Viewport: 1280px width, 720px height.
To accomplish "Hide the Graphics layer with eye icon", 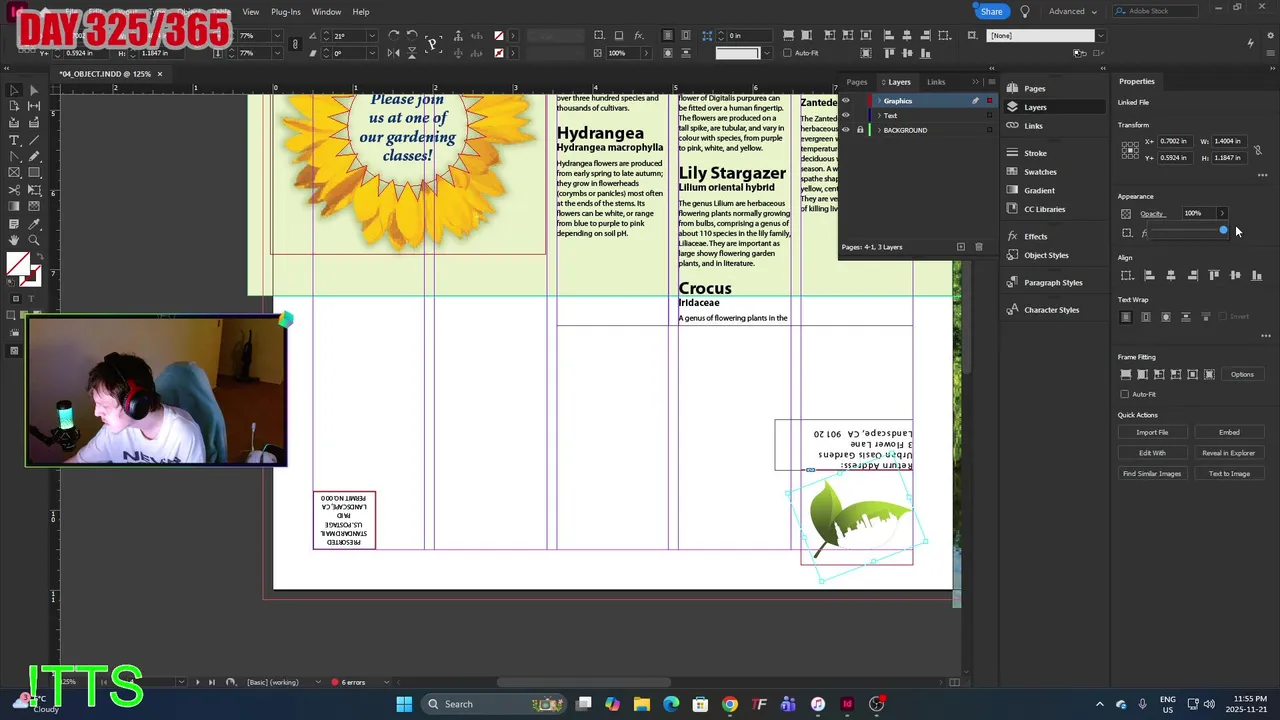I will point(846,101).
